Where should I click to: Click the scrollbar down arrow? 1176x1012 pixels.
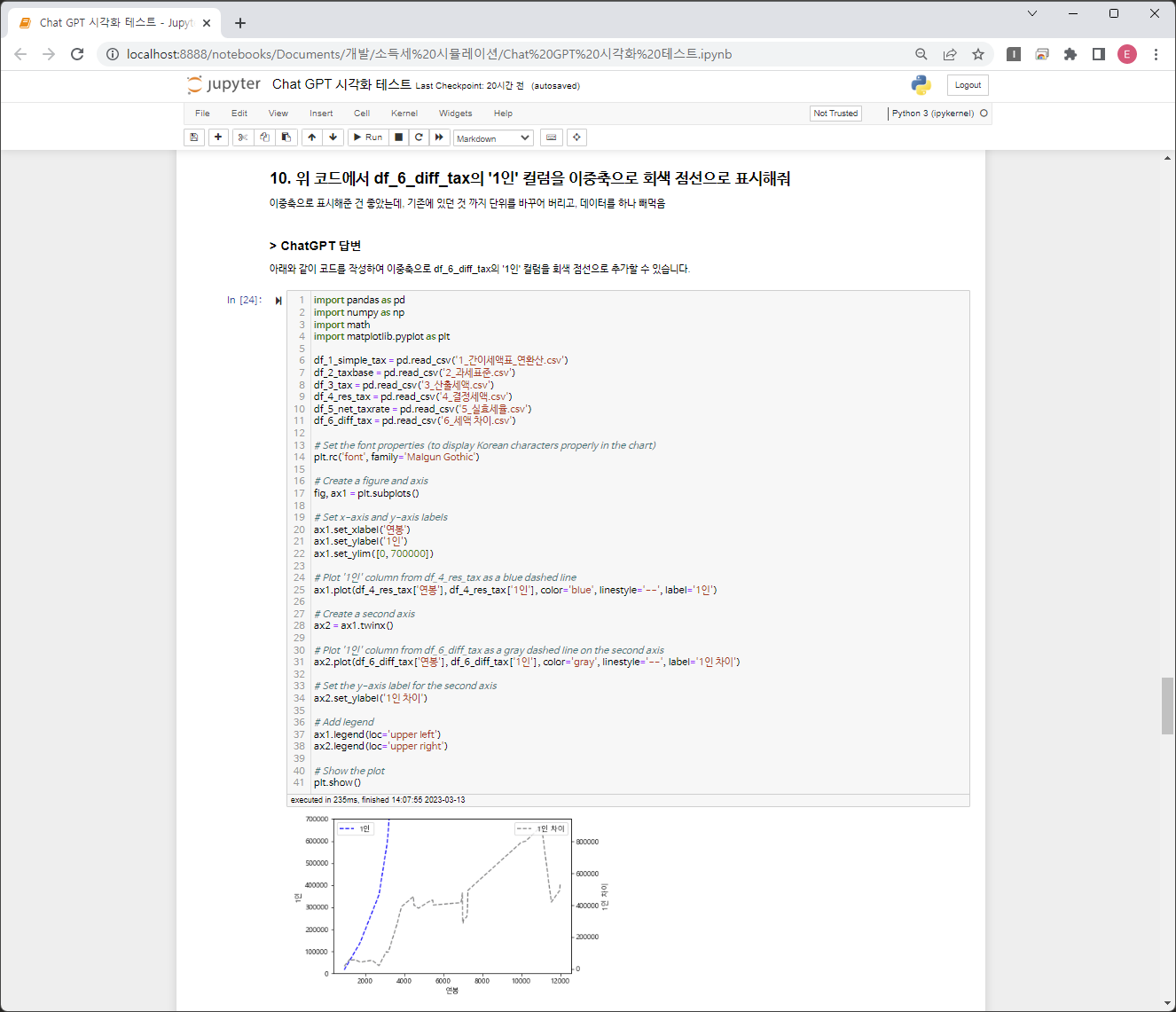pyautogui.click(x=1167, y=1004)
